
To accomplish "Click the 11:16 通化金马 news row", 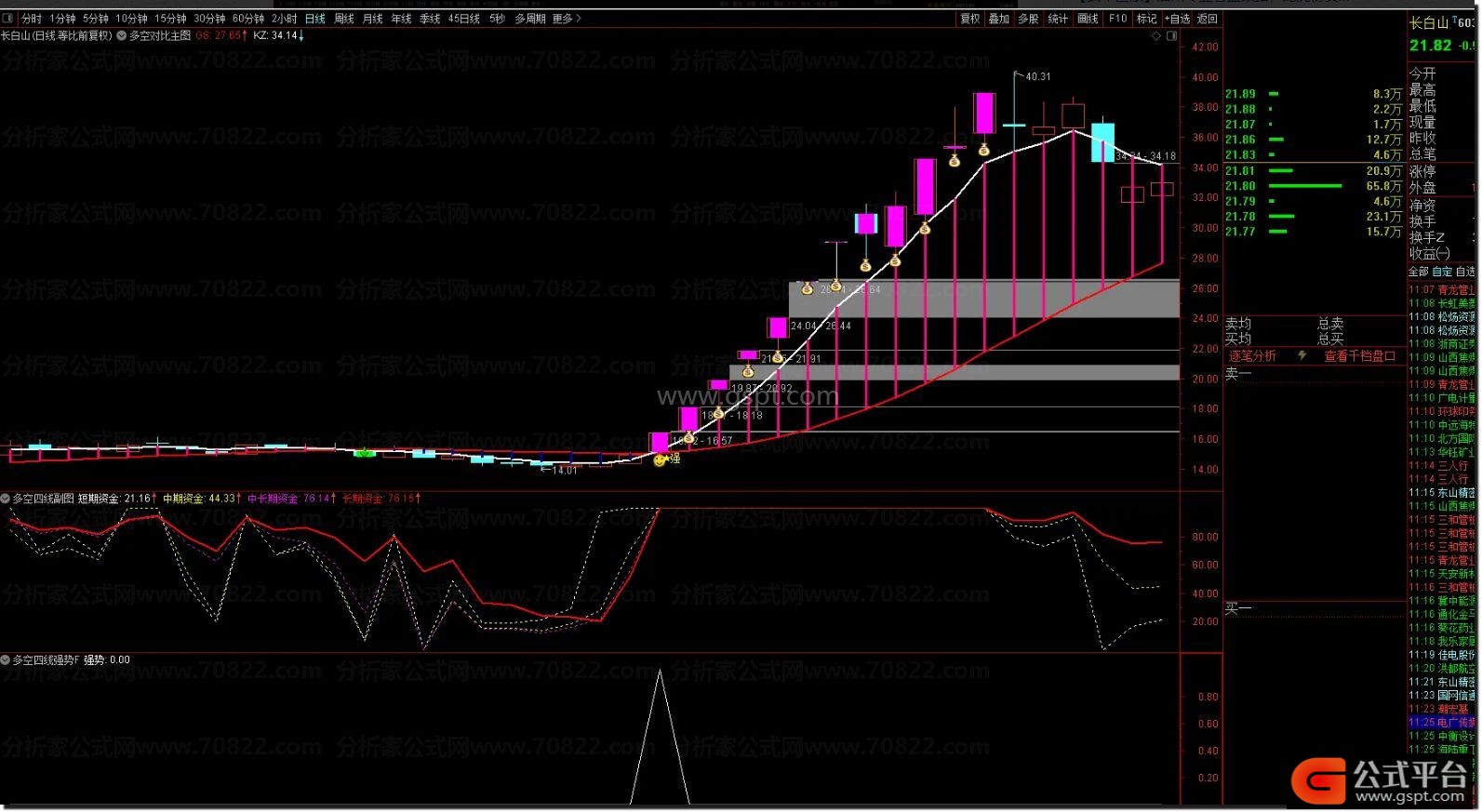I will tap(1442, 614).
